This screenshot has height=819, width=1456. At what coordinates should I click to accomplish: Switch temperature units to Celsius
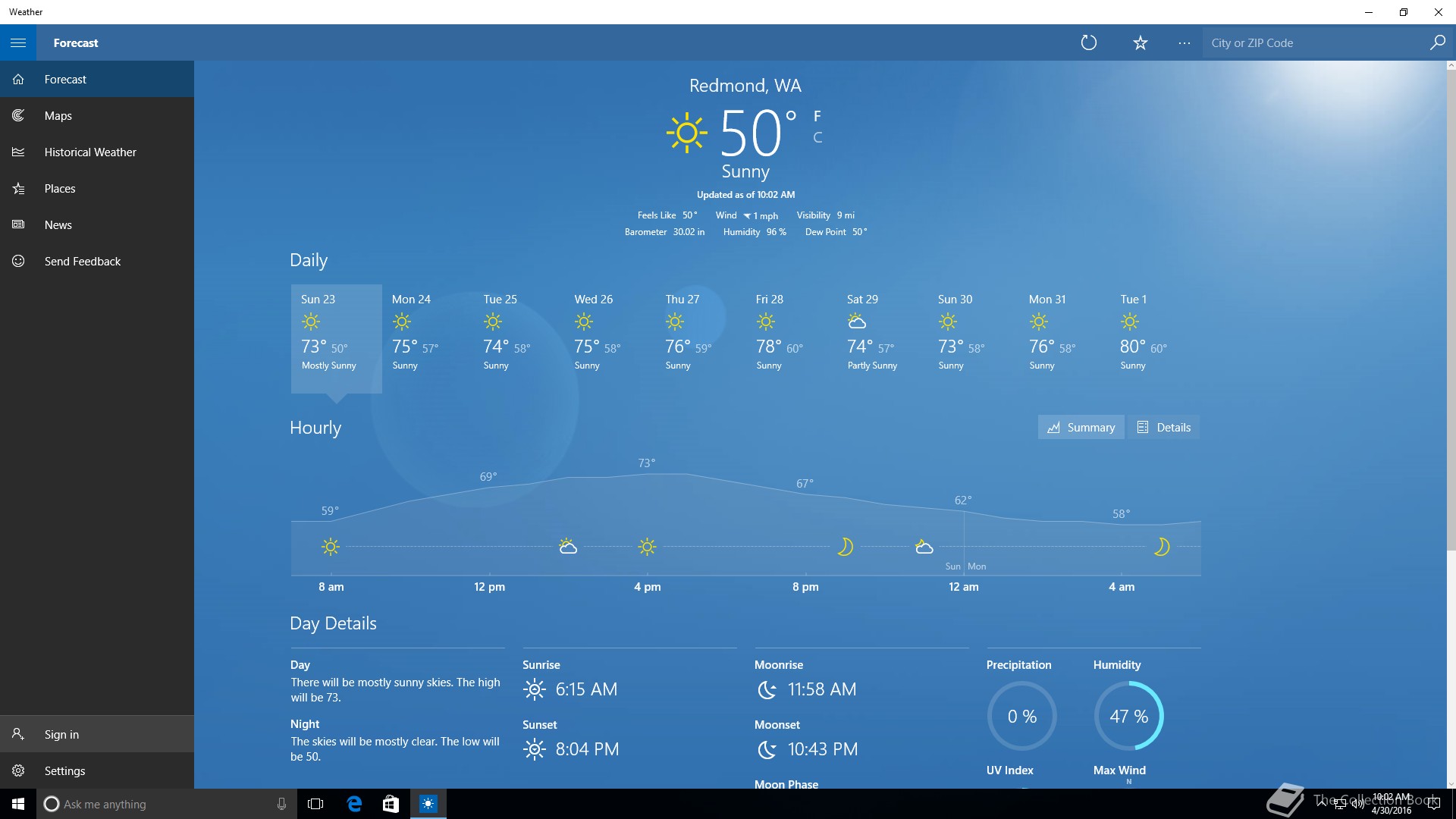point(817,137)
